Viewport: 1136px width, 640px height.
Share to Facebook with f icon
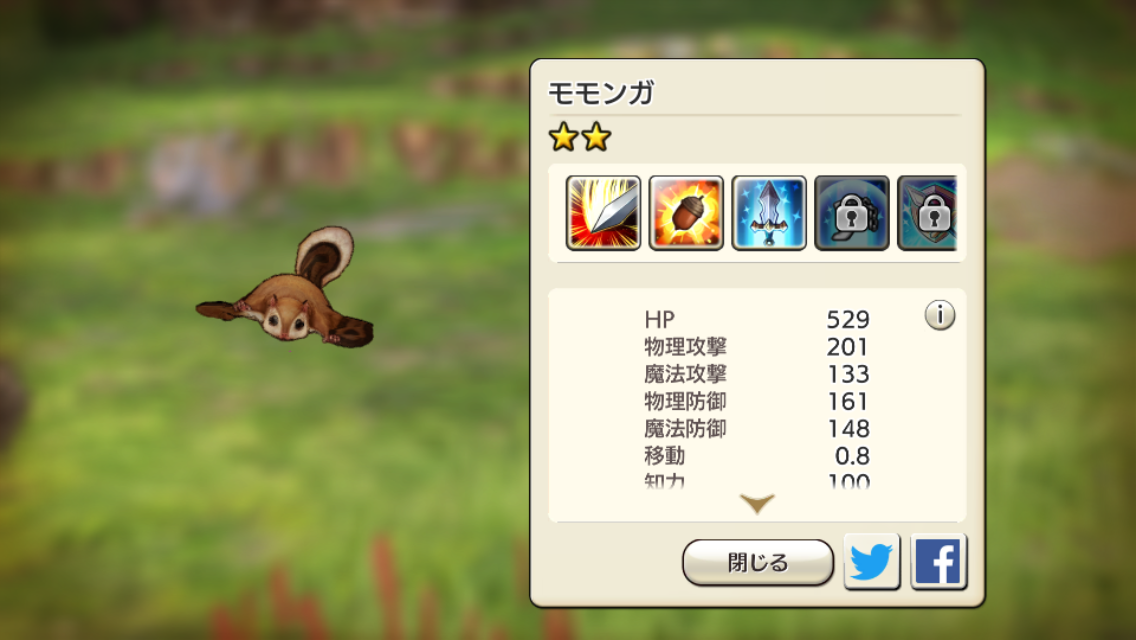point(938,562)
